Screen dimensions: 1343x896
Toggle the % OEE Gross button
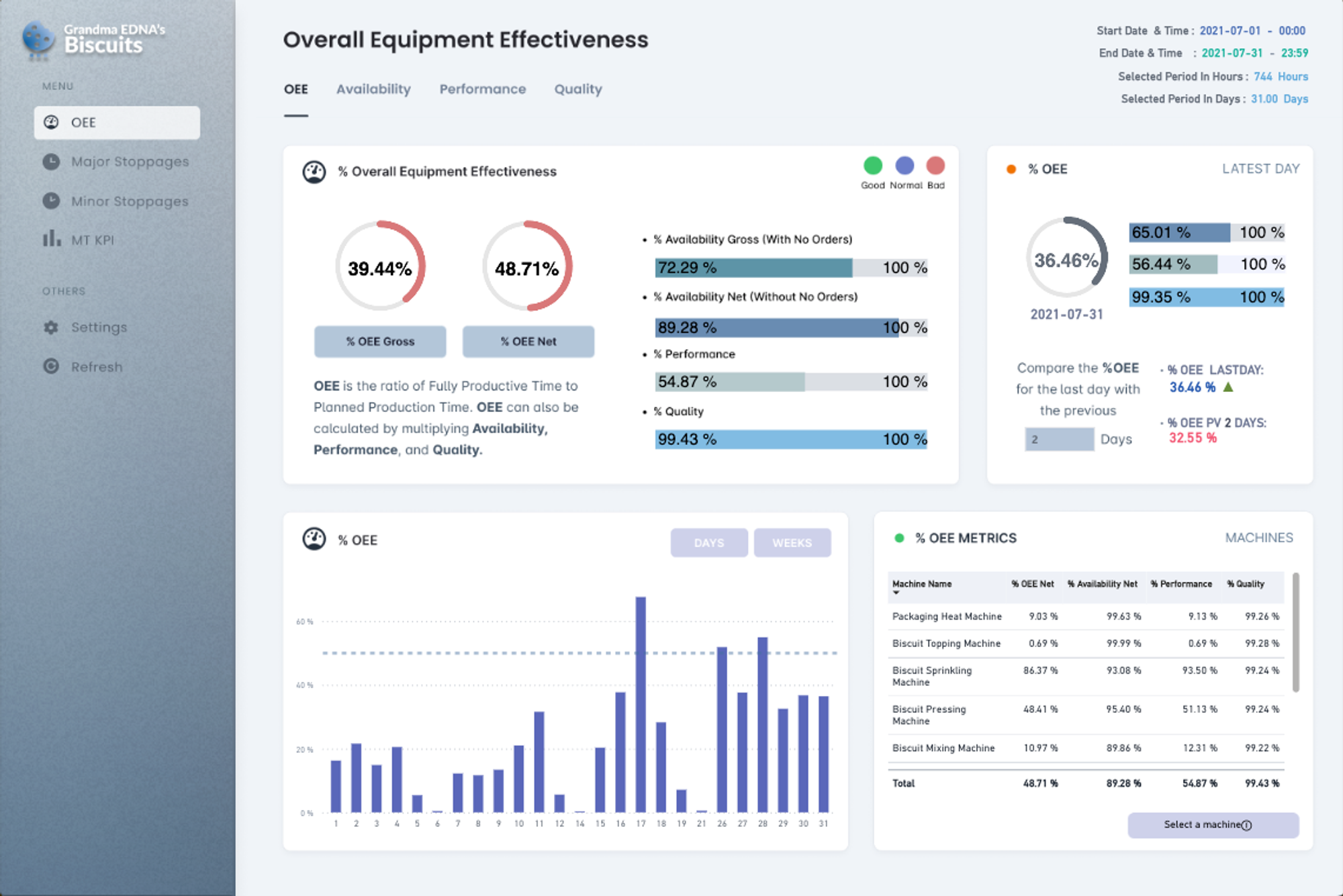[380, 342]
